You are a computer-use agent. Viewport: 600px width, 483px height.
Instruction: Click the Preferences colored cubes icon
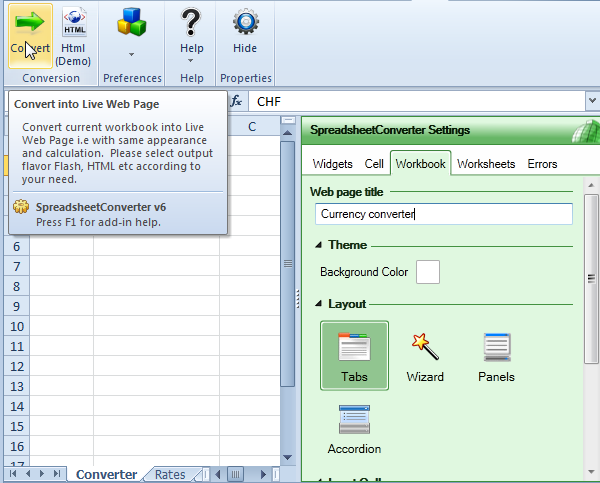pyautogui.click(x=132, y=22)
